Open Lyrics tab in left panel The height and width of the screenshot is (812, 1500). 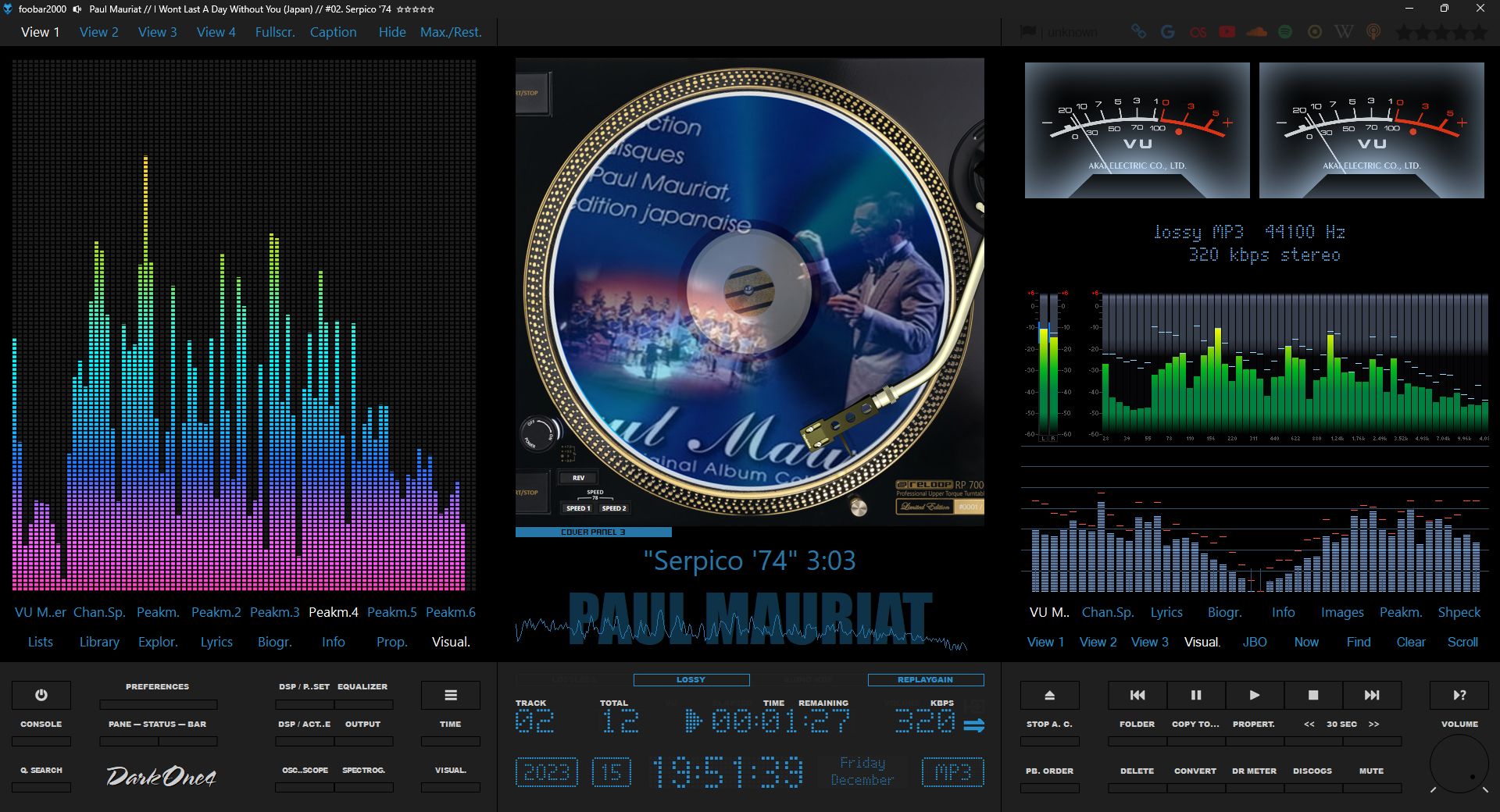coord(216,642)
